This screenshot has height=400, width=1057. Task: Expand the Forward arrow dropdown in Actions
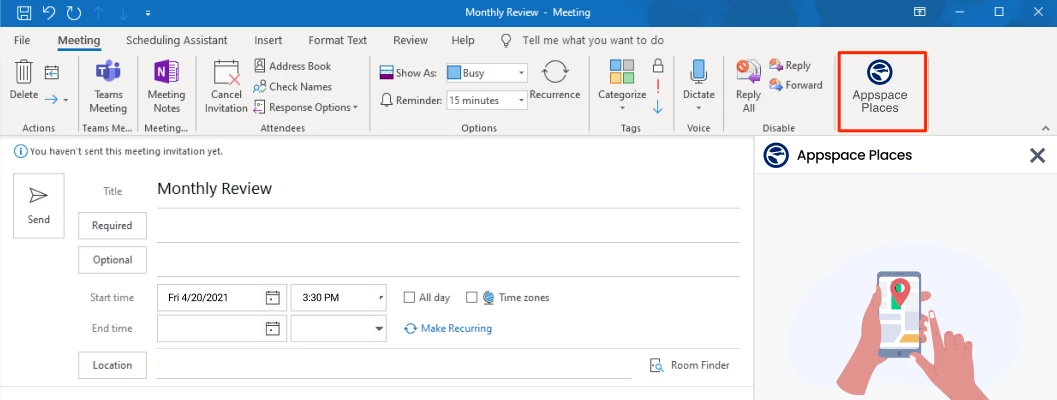coord(65,101)
